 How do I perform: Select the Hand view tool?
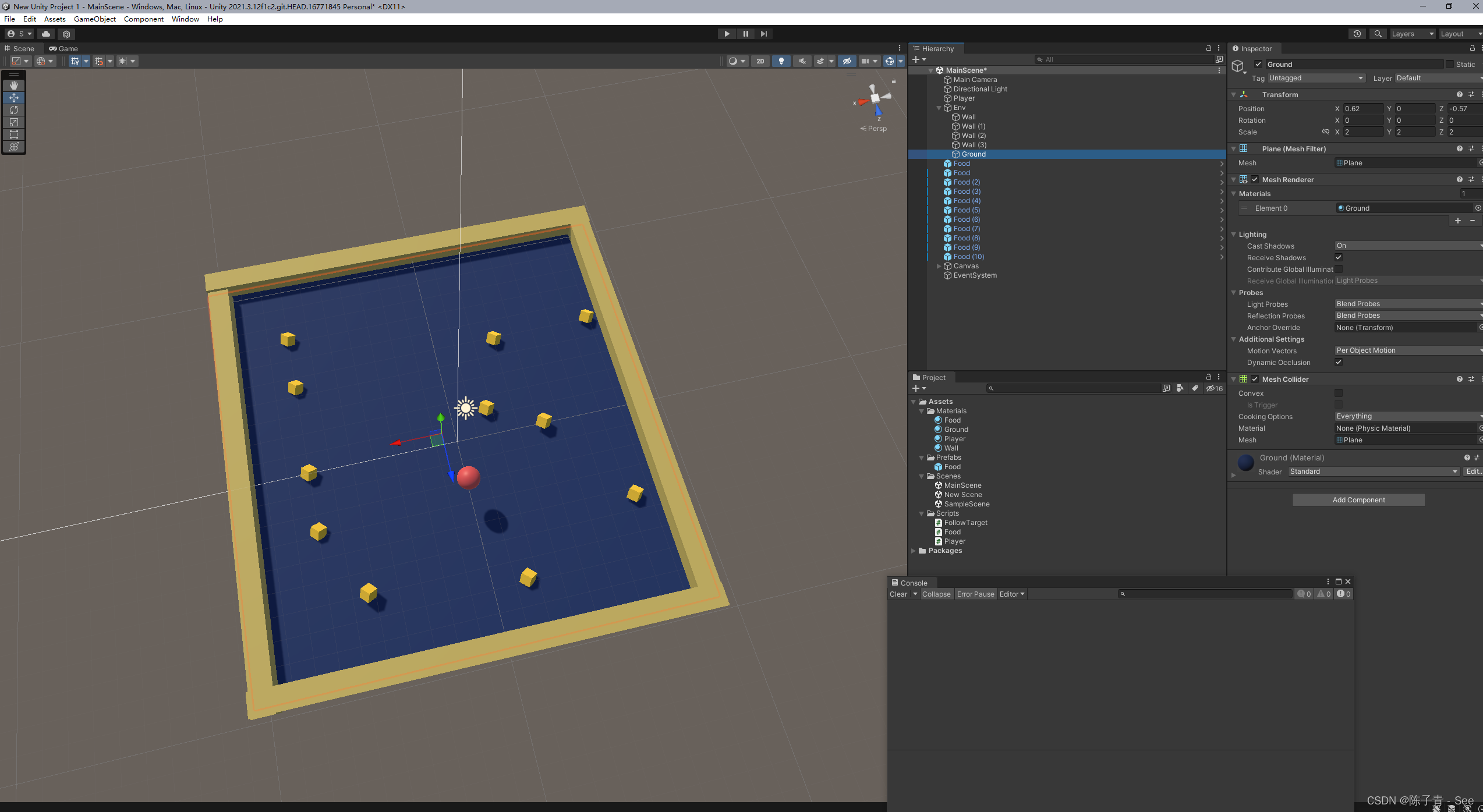[x=14, y=86]
